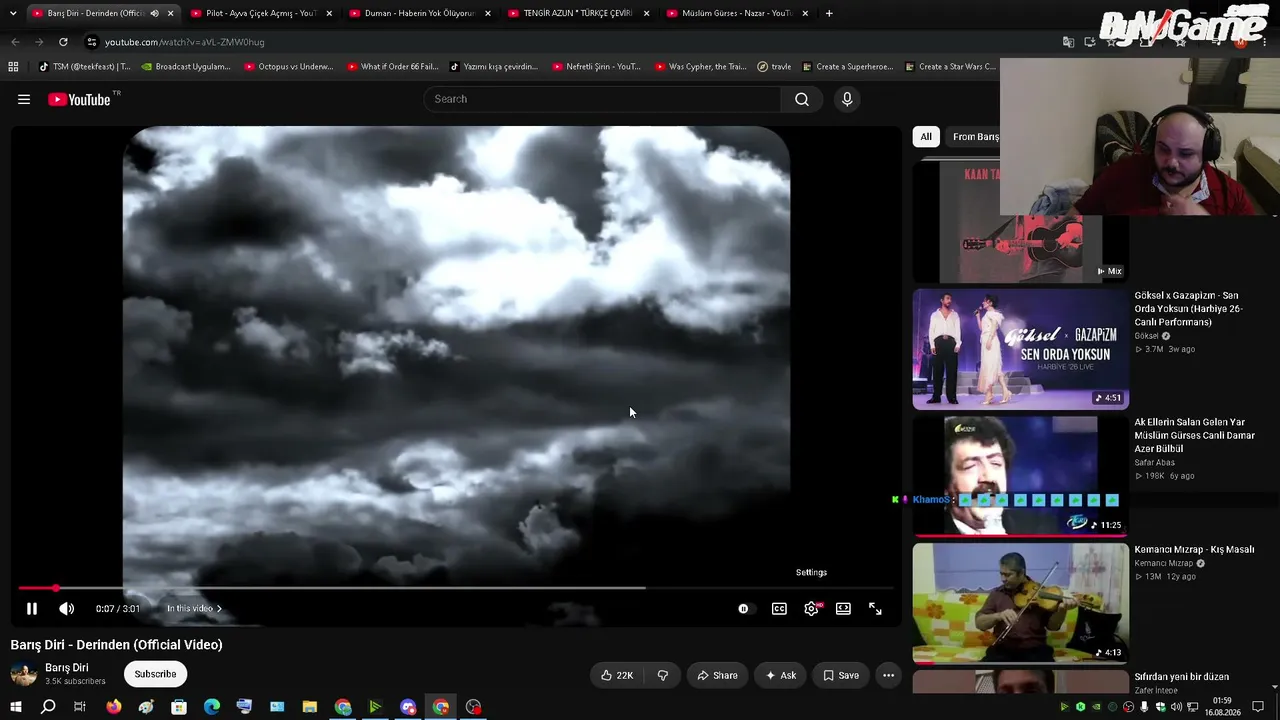The width and height of the screenshot is (1280, 720).
Task: Open the player settings gear
Action: click(x=811, y=609)
